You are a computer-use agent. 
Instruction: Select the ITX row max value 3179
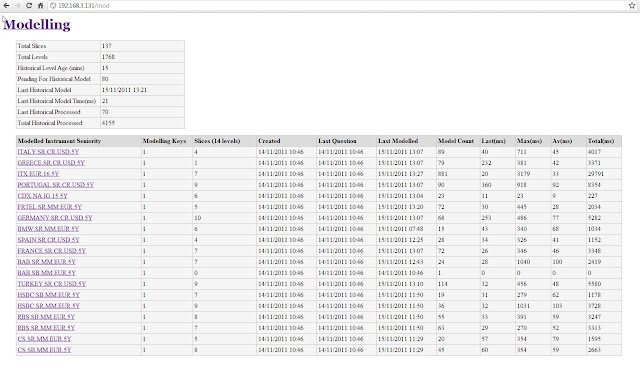click(x=524, y=174)
